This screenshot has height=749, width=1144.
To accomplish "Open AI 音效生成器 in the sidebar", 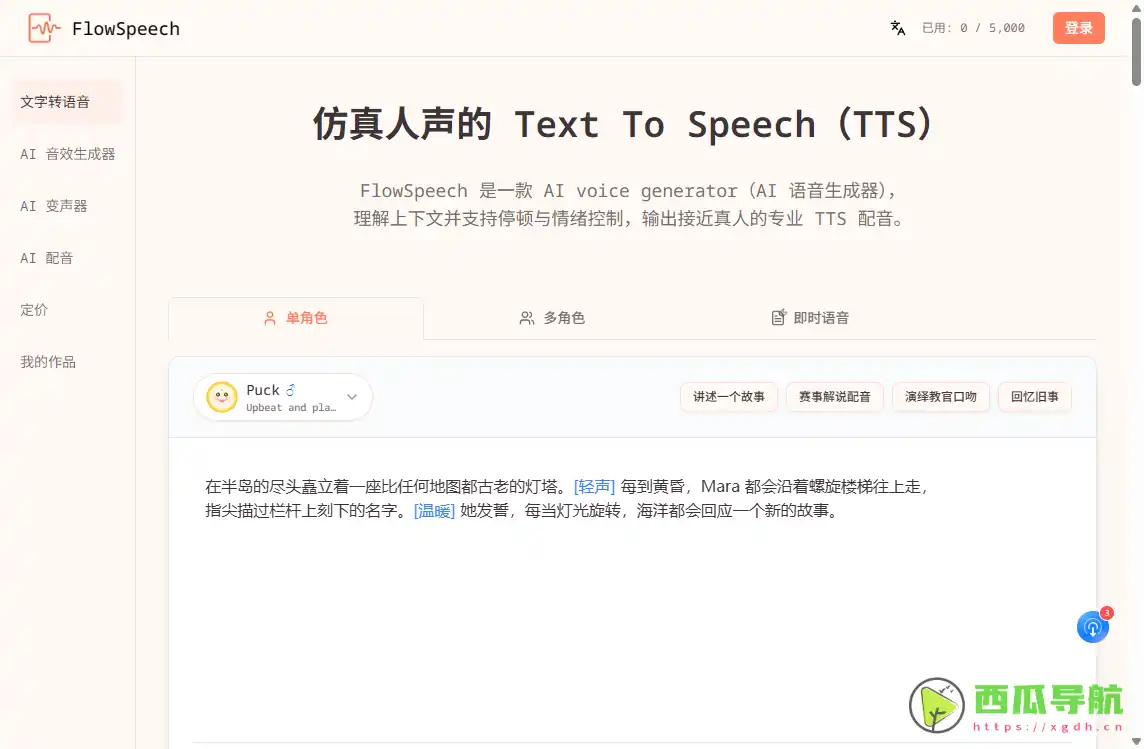I will (67, 154).
